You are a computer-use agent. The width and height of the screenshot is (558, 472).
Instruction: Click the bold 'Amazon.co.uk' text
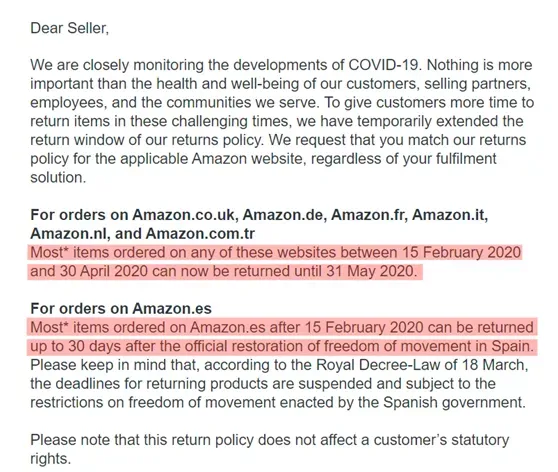(184, 215)
